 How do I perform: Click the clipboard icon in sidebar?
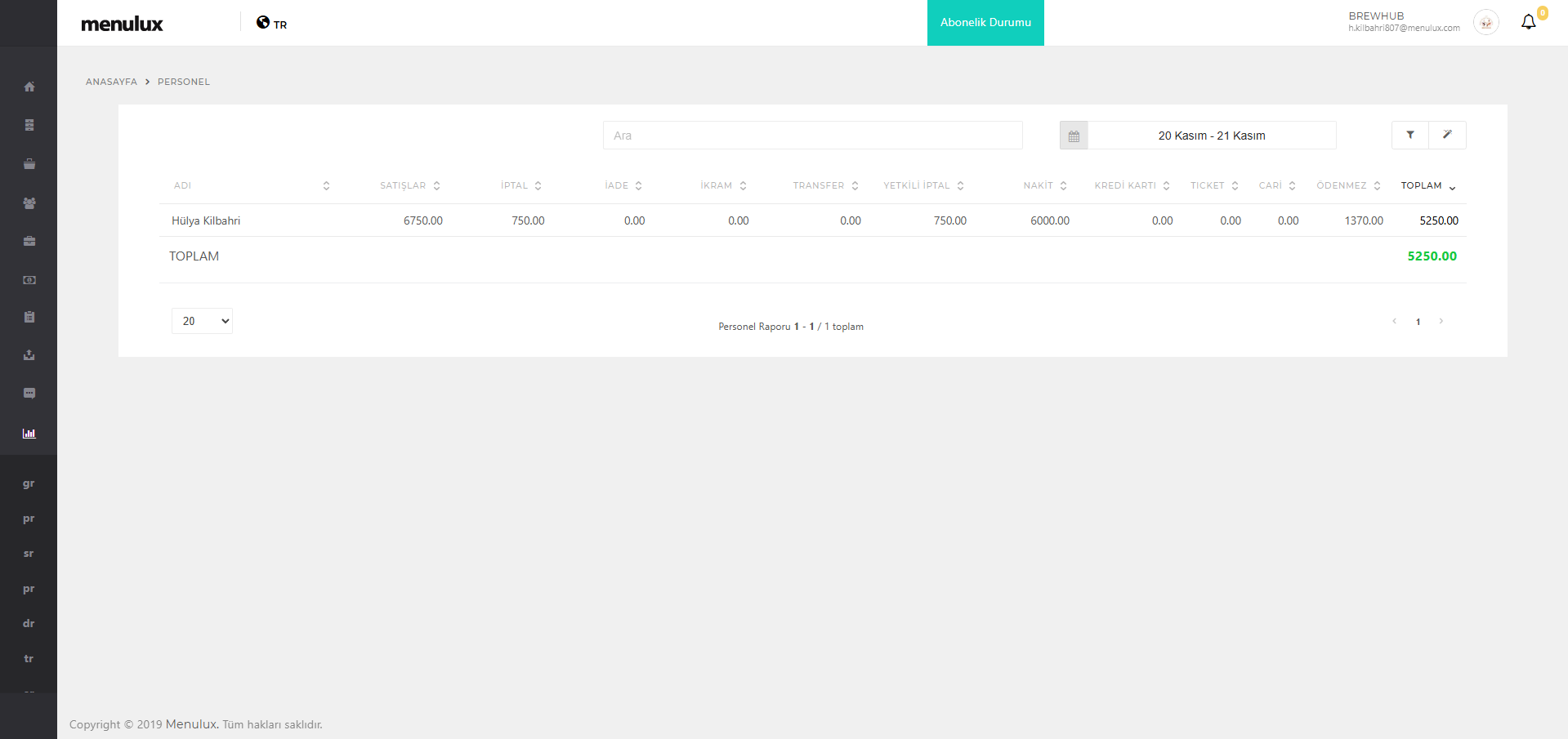click(x=29, y=317)
